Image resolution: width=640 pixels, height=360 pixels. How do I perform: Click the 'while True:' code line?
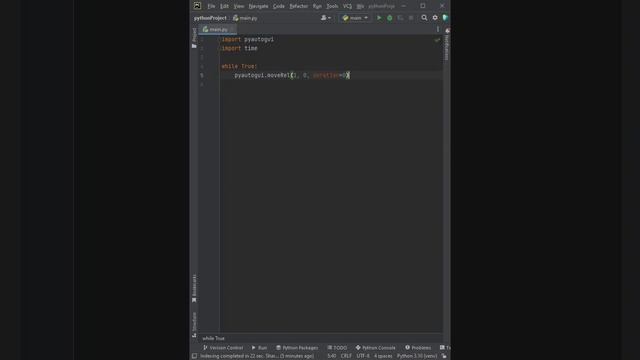239,66
